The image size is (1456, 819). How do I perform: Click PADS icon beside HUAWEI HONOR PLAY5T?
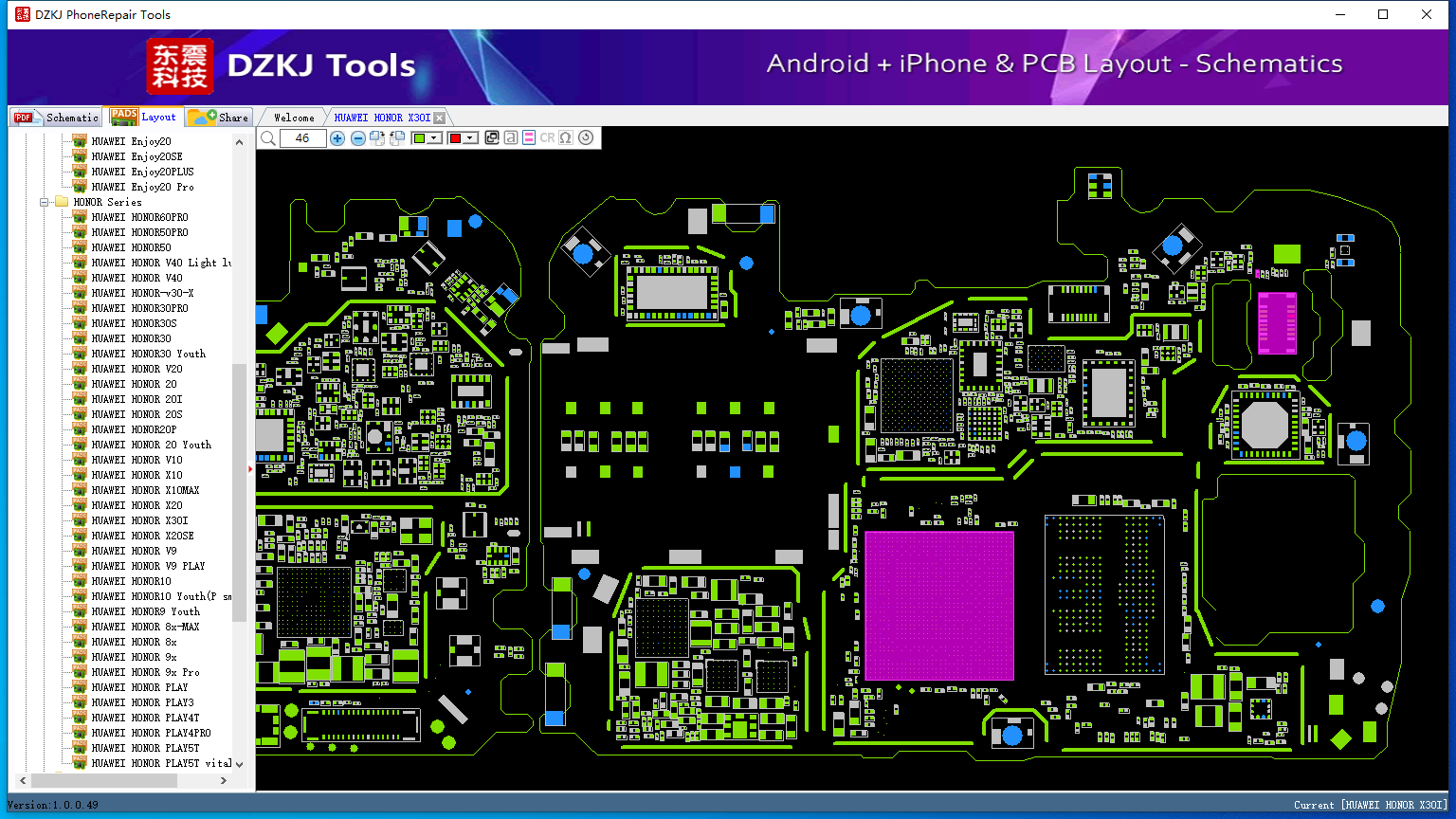click(x=80, y=748)
